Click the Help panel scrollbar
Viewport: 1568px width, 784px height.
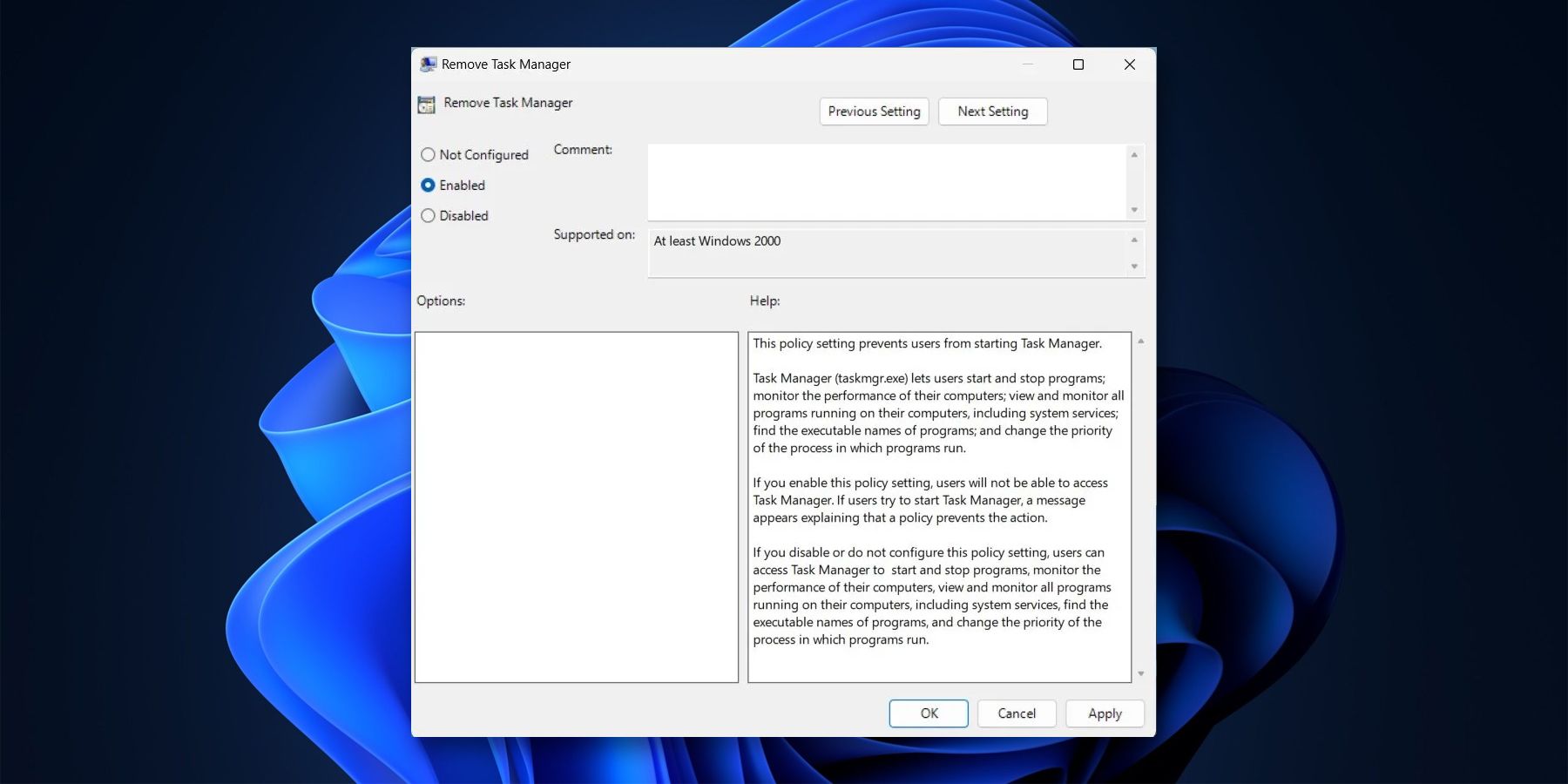1140,505
